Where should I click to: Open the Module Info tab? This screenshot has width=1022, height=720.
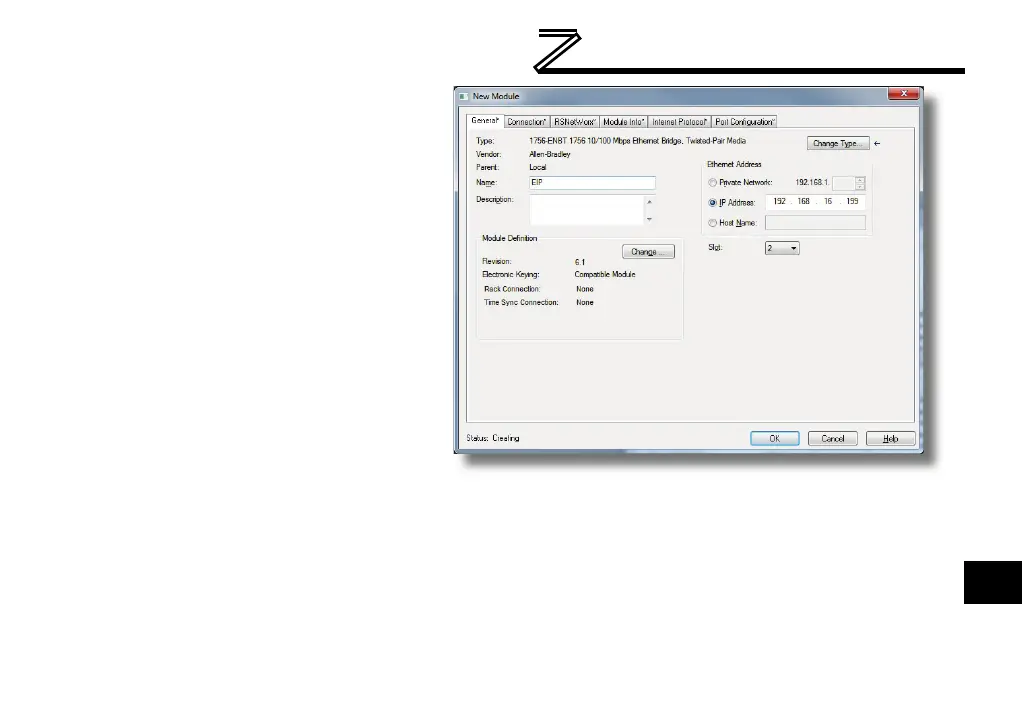(623, 122)
